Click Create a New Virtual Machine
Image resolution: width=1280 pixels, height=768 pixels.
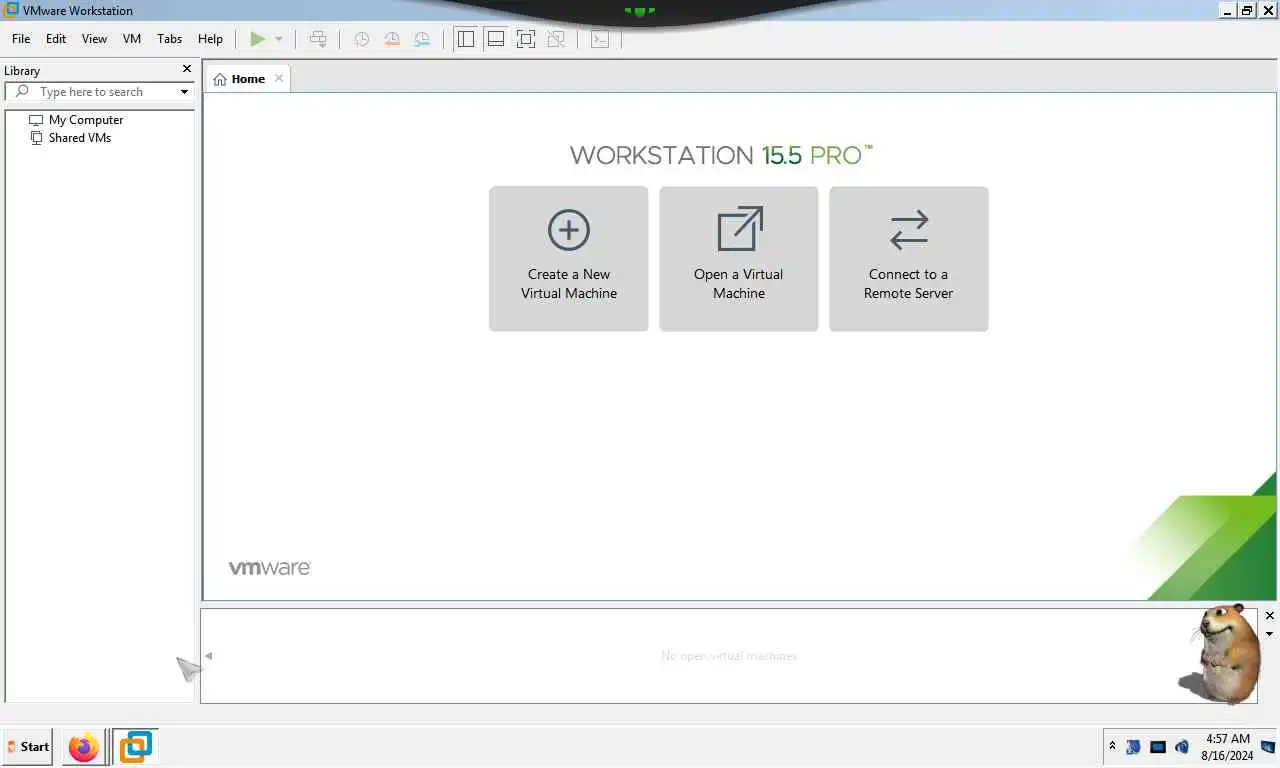[x=569, y=259]
